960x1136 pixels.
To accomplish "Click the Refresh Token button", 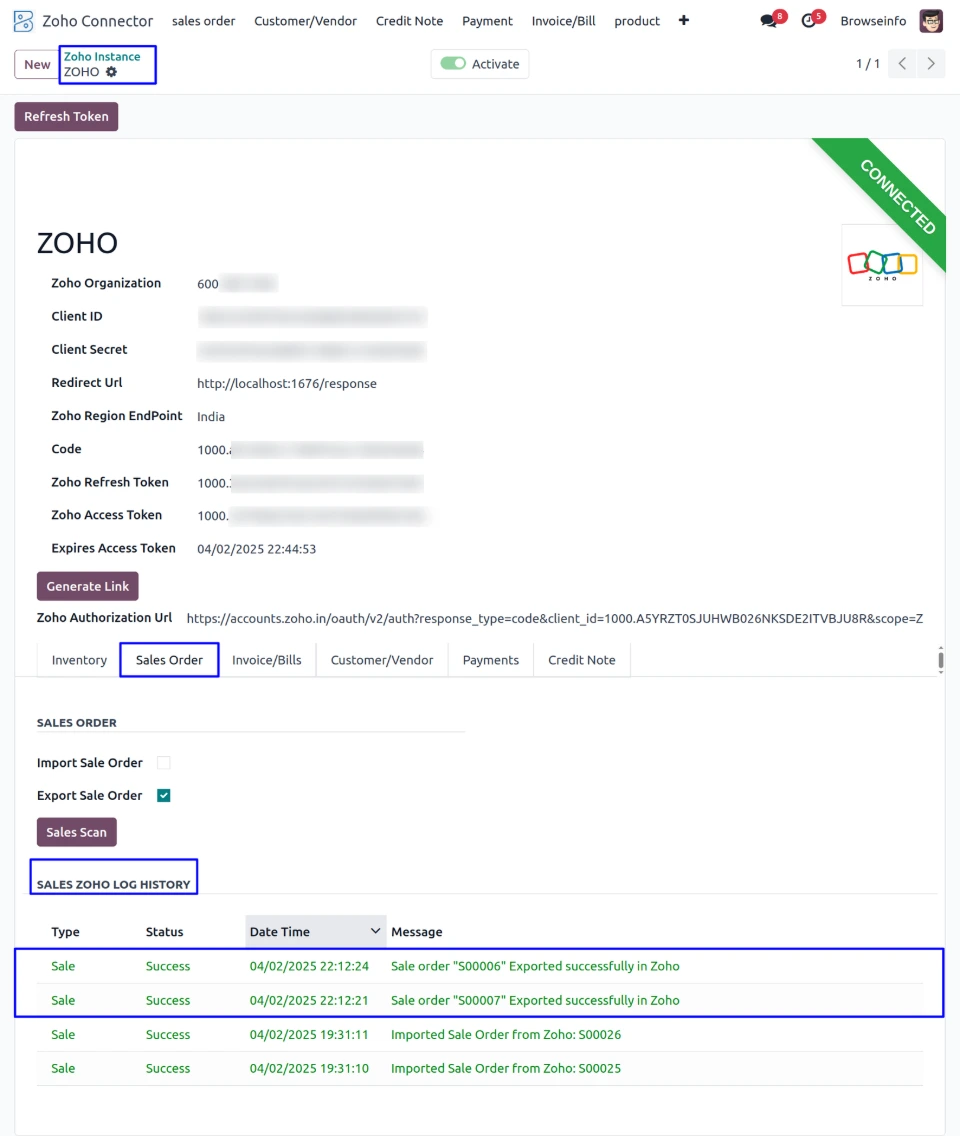I will (x=66, y=117).
